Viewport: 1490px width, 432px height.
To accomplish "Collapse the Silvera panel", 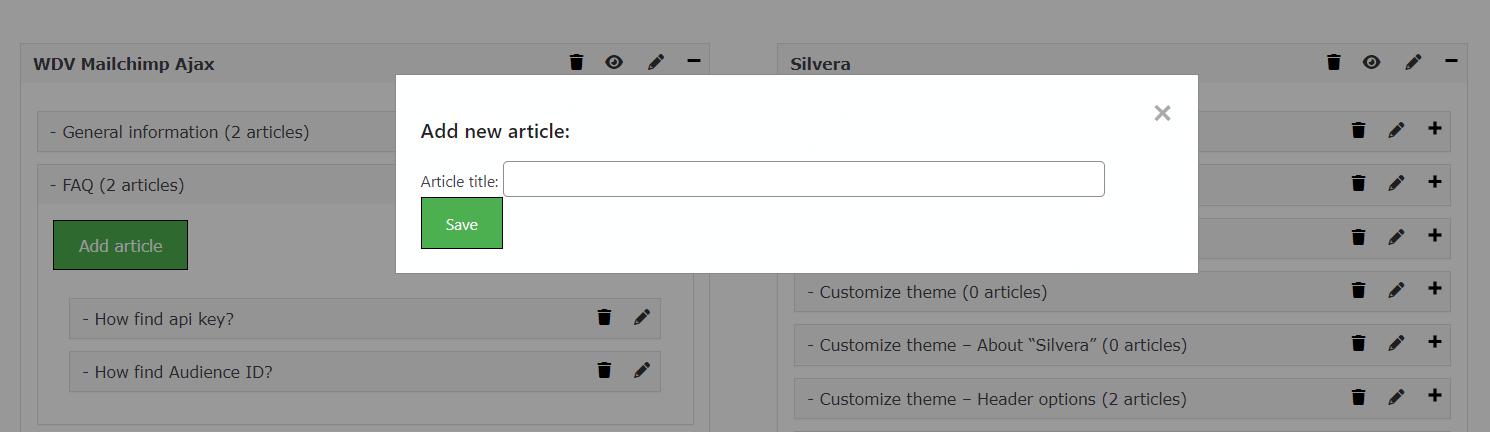I will (x=1451, y=62).
